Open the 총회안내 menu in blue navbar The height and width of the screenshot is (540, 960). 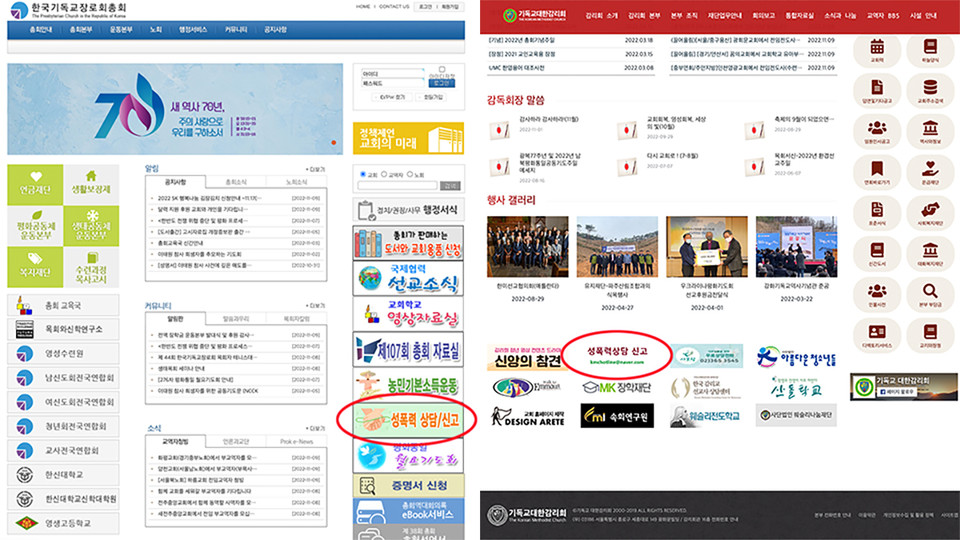tap(40, 29)
